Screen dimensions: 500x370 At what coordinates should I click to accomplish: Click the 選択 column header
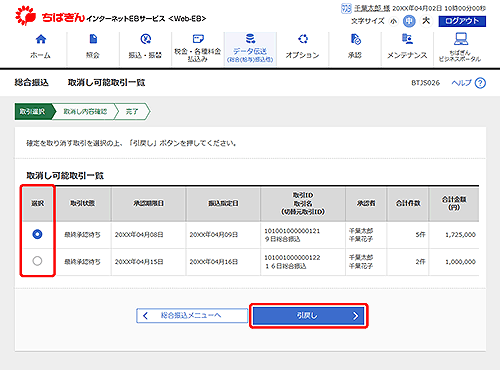[x=37, y=203]
